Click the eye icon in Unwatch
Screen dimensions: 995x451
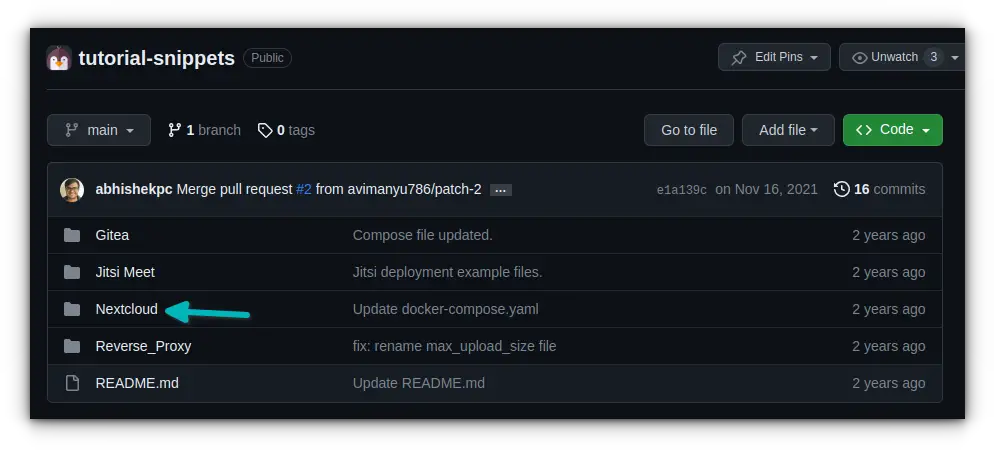[860, 58]
